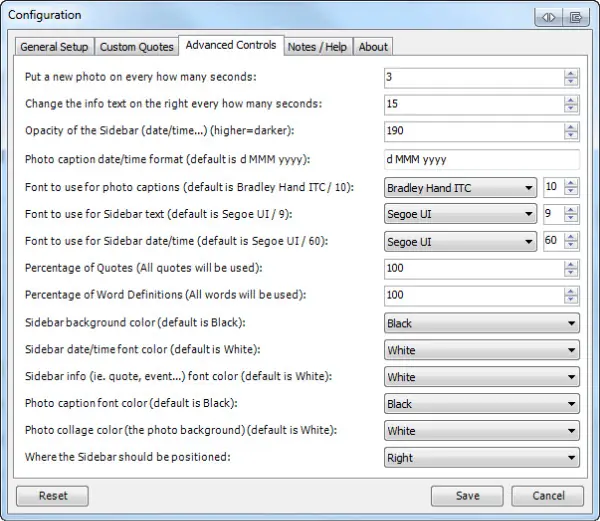Viewport: 600px width, 521px height.
Task: Open Sidebar info font color dropdown
Action: (x=482, y=377)
